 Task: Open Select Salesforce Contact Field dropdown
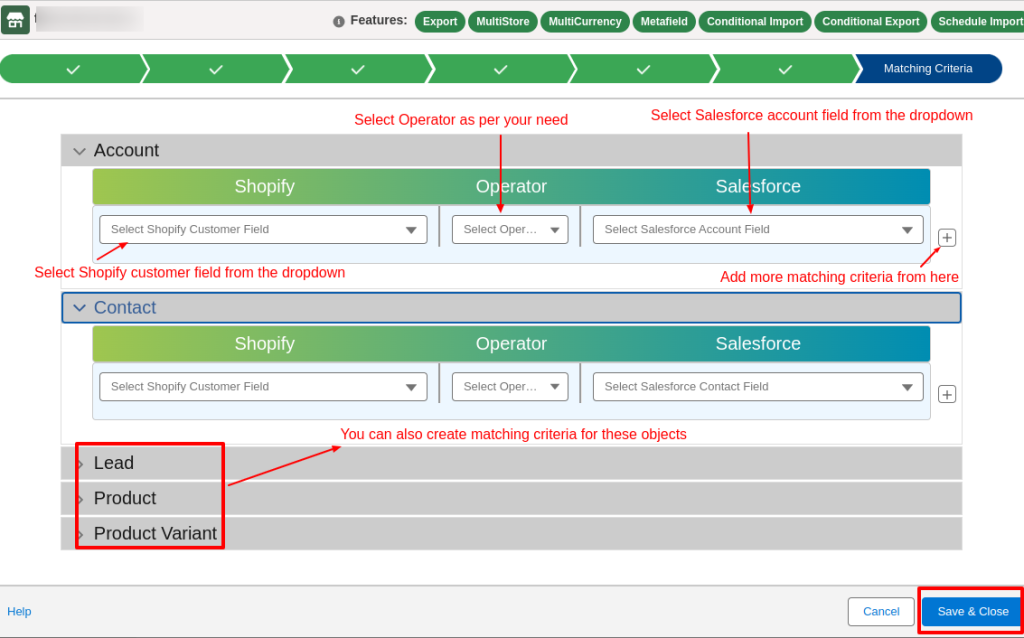(x=758, y=387)
